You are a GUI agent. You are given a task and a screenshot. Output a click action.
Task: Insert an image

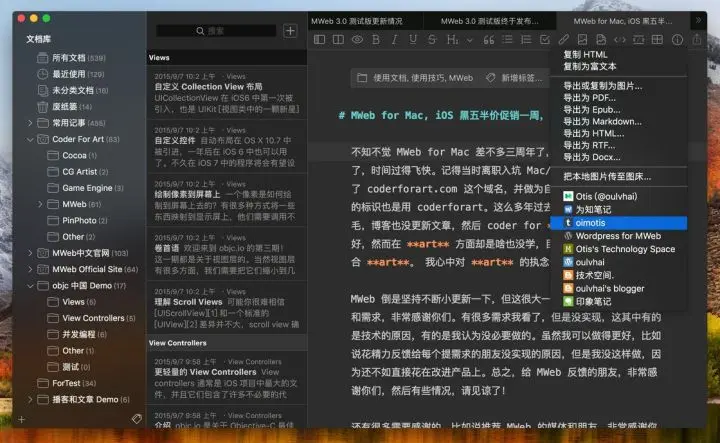[x=582, y=40]
